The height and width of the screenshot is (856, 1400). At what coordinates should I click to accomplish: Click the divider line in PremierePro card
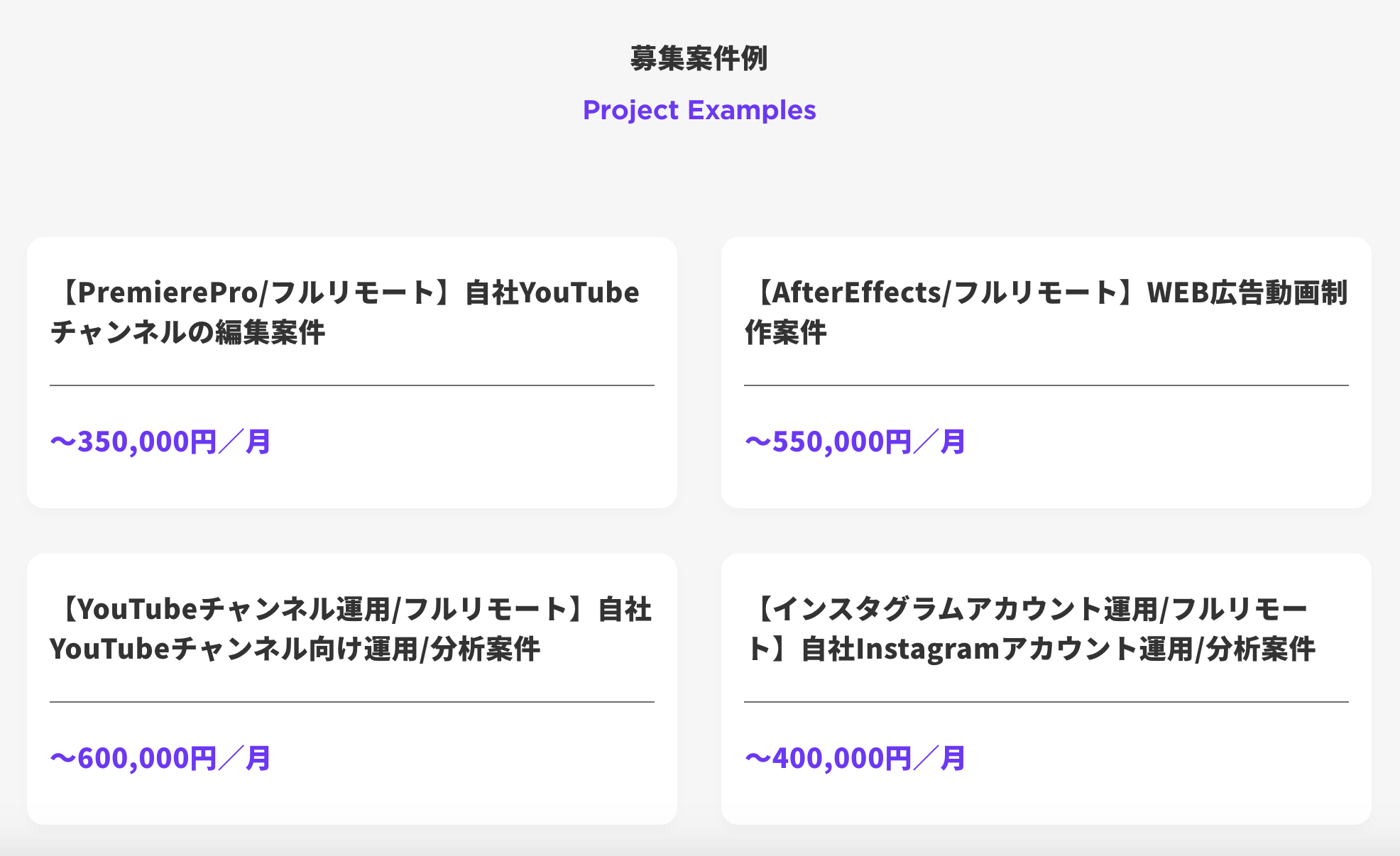click(x=352, y=385)
